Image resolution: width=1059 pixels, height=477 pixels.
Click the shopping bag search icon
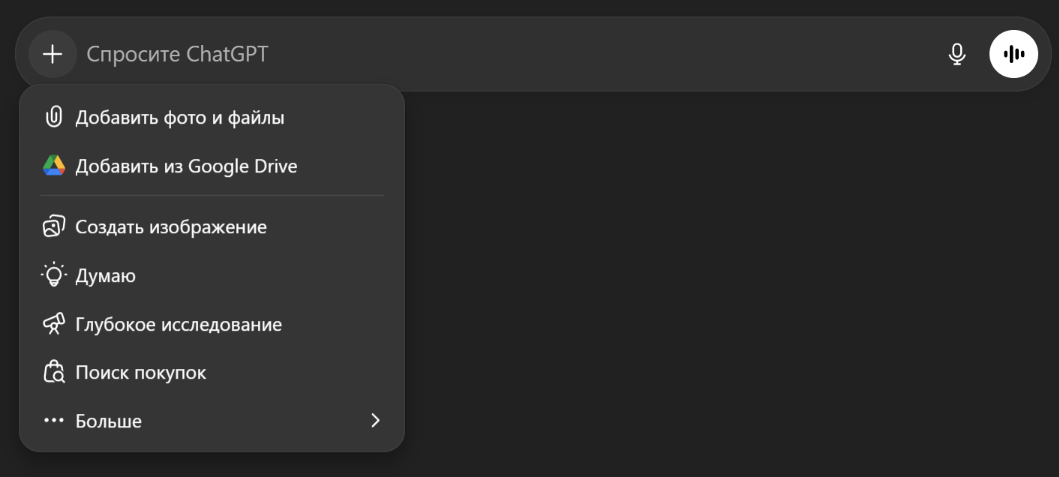pos(54,373)
